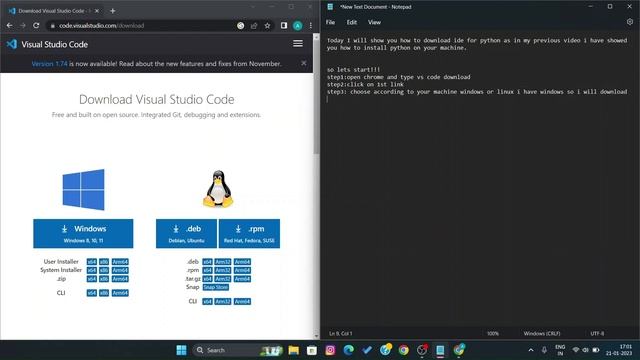The height and width of the screenshot is (360, 640).
Task: Open the blue checkmark To Do app
Action: pos(367,350)
